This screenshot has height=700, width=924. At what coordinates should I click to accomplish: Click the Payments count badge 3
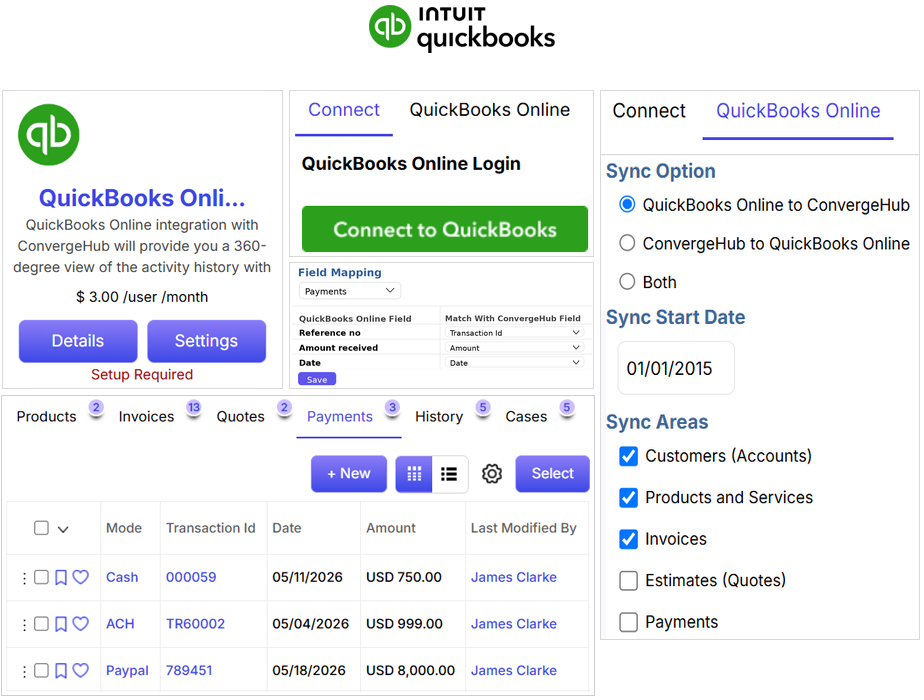click(x=392, y=407)
